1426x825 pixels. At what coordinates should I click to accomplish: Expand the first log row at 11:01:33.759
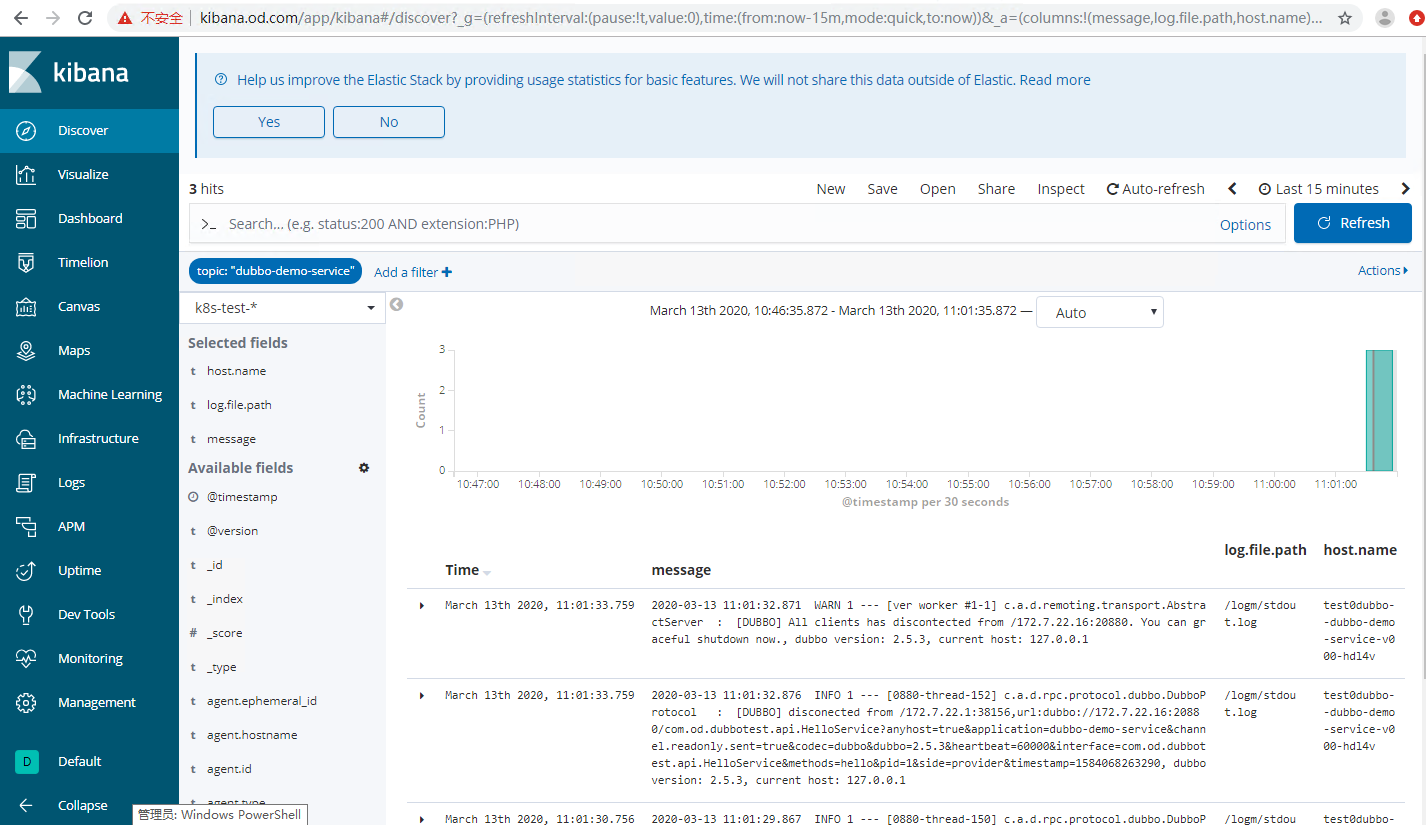[422, 606]
